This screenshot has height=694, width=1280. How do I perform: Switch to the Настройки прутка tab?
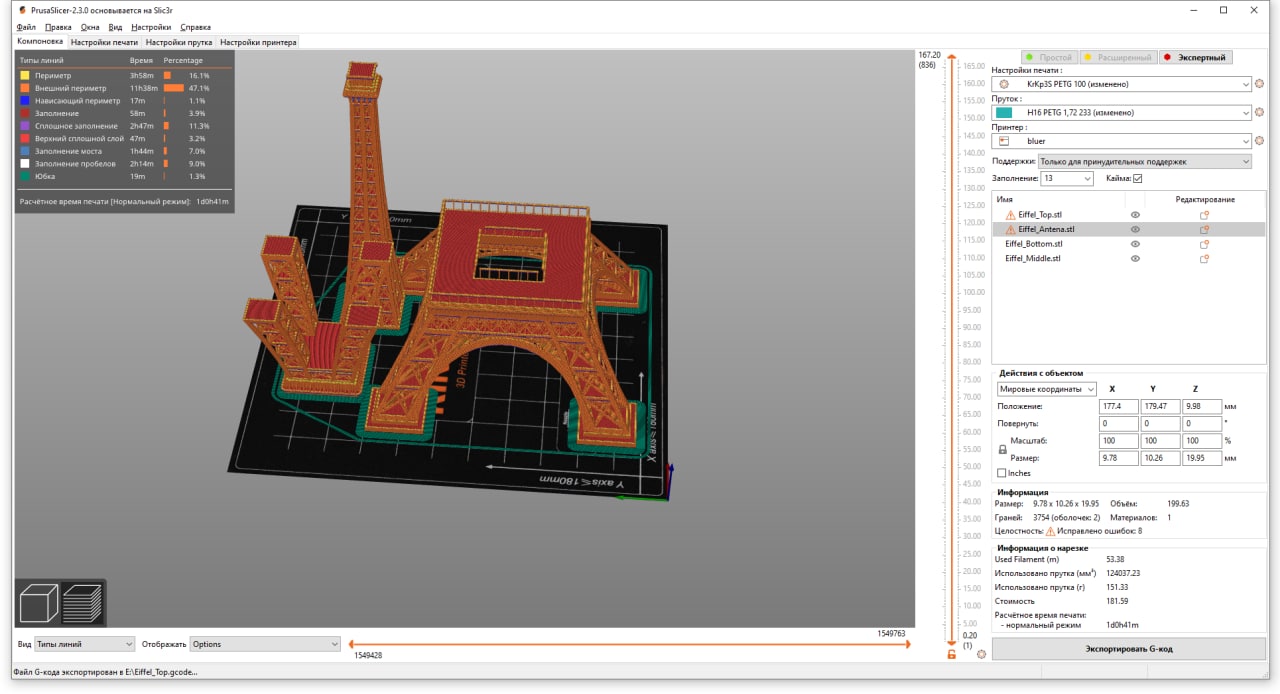[x=179, y=42]
